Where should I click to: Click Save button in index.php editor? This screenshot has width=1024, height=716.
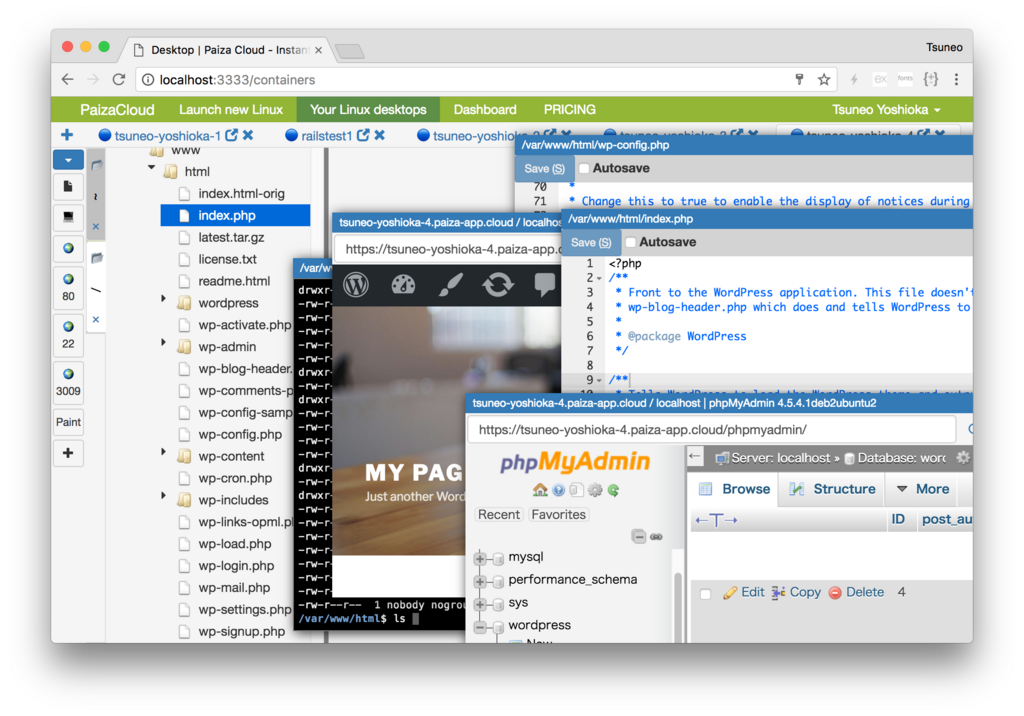tap(590, 242)
